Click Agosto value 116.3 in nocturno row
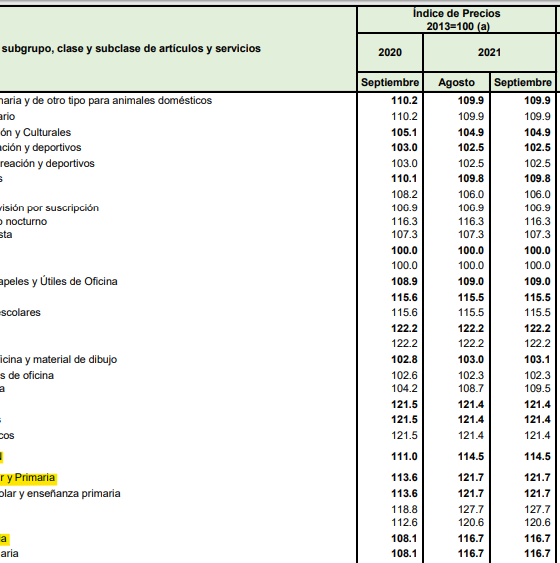The height and width of the screenshot is (563, 560). pos(471,222)
